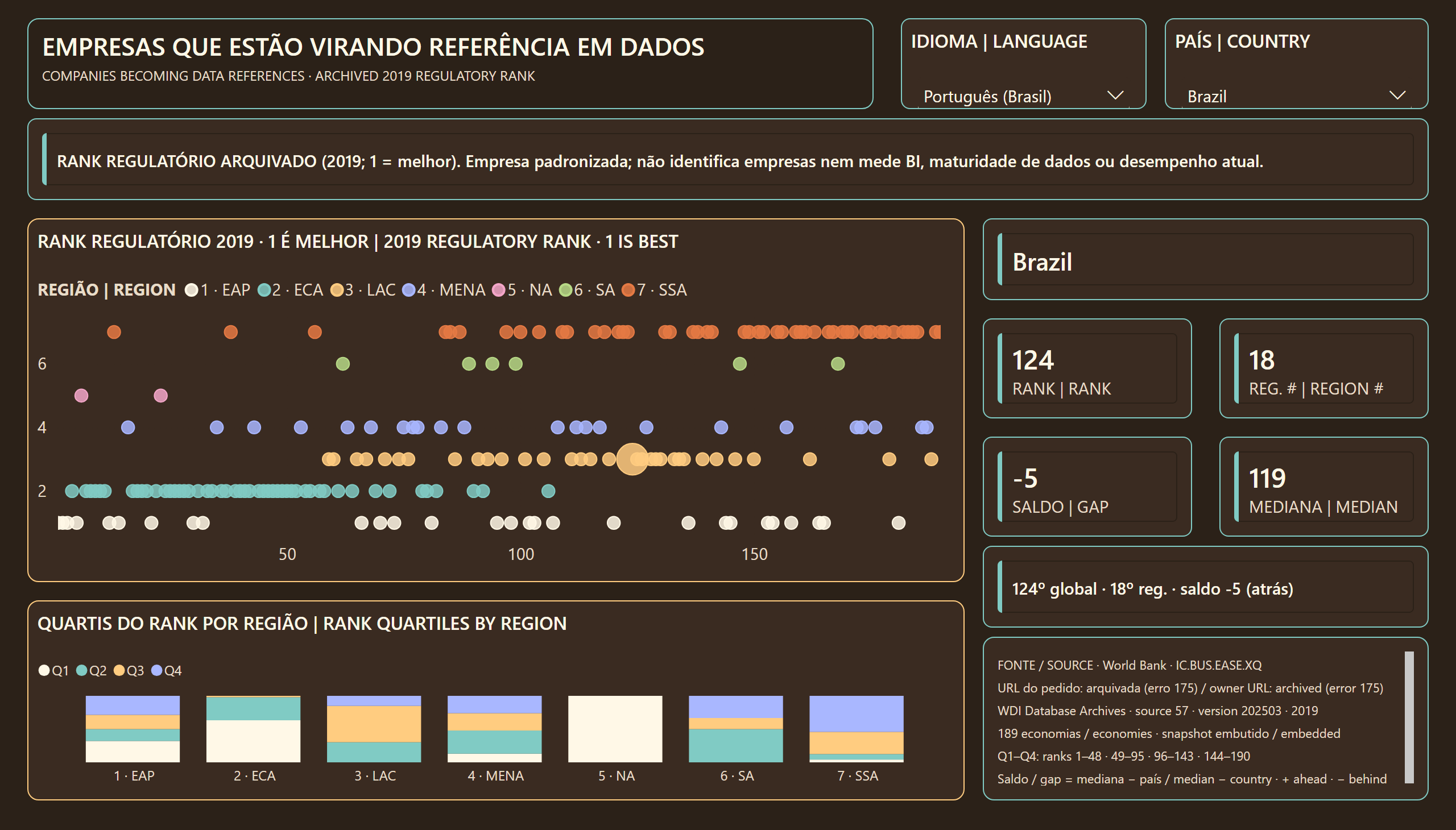Toggle the Q2 quartile legend item
This screenshot has width=1456, height=830.
pyautogui.click(x=90, y=670)
